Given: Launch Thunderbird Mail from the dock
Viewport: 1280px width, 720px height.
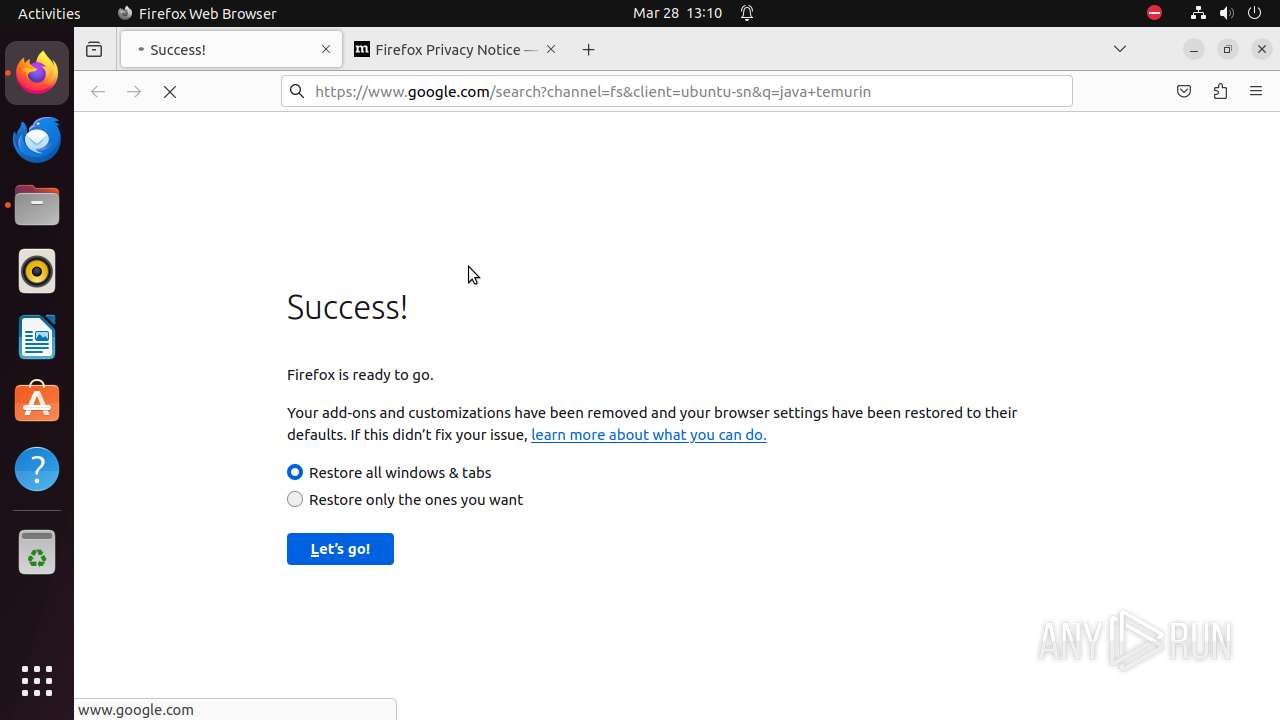Looking at the screenshot, I should click(x=37, y=139).
